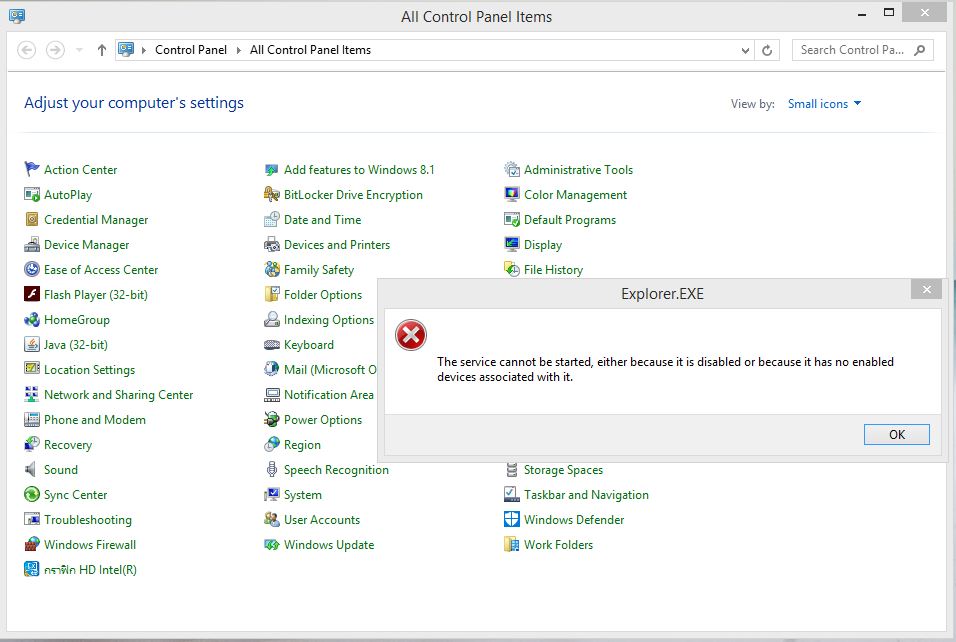956x642 pixels.
Task: Open the Taskbar and Navigation link
Action: pyautogui.click(x=586, y=494)
